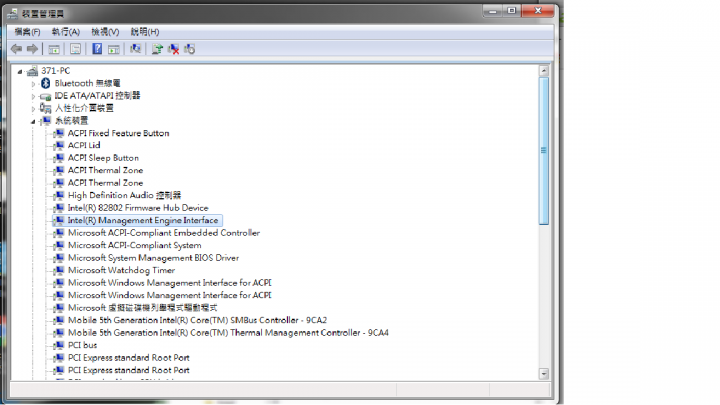Image resolution: width=720 pixels, height=405 pixels.
Task: Click the blue Help question mark icon
Action: click(97, 49)
